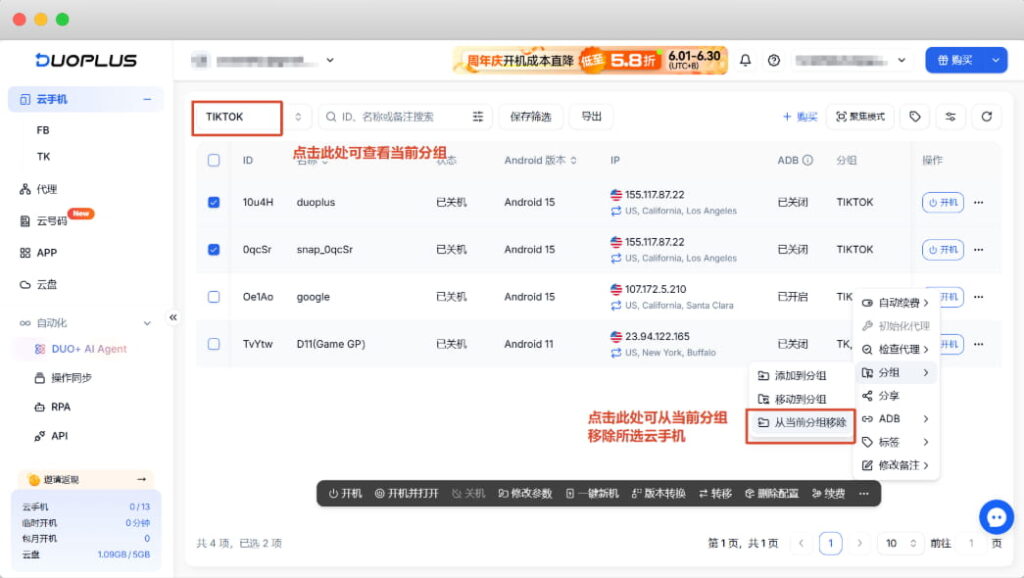Image resolution: width=1024 pixels, height=578 pixels.
Task: Click invite rebate arrow icon
Action: pos(142,479)
